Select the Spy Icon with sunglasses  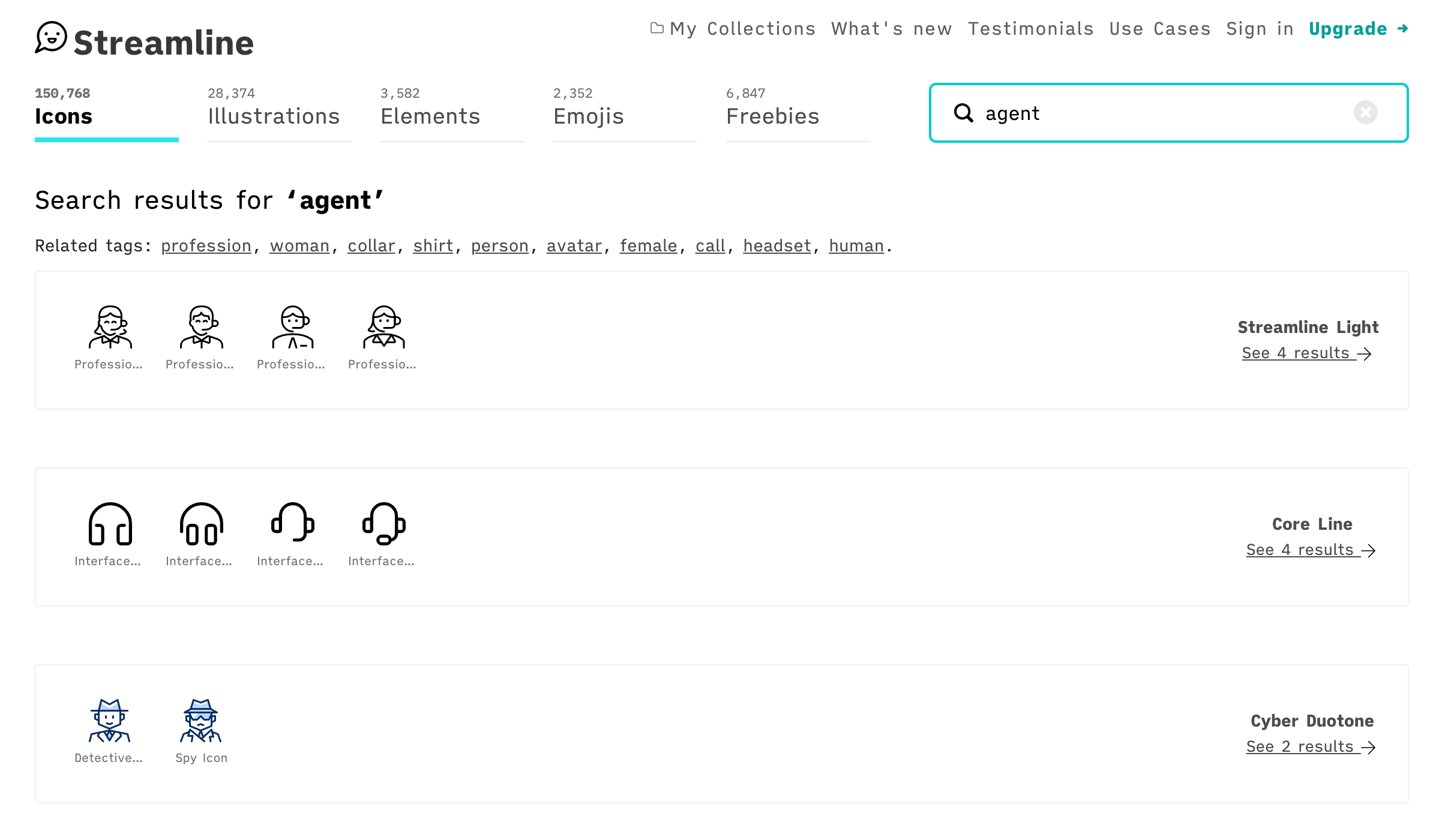(201, 721)
